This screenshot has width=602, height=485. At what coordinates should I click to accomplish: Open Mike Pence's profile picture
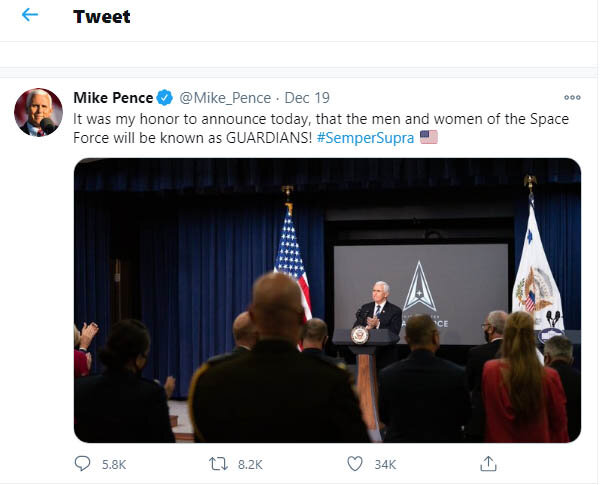pyautogui.click(x=38, y=112)
